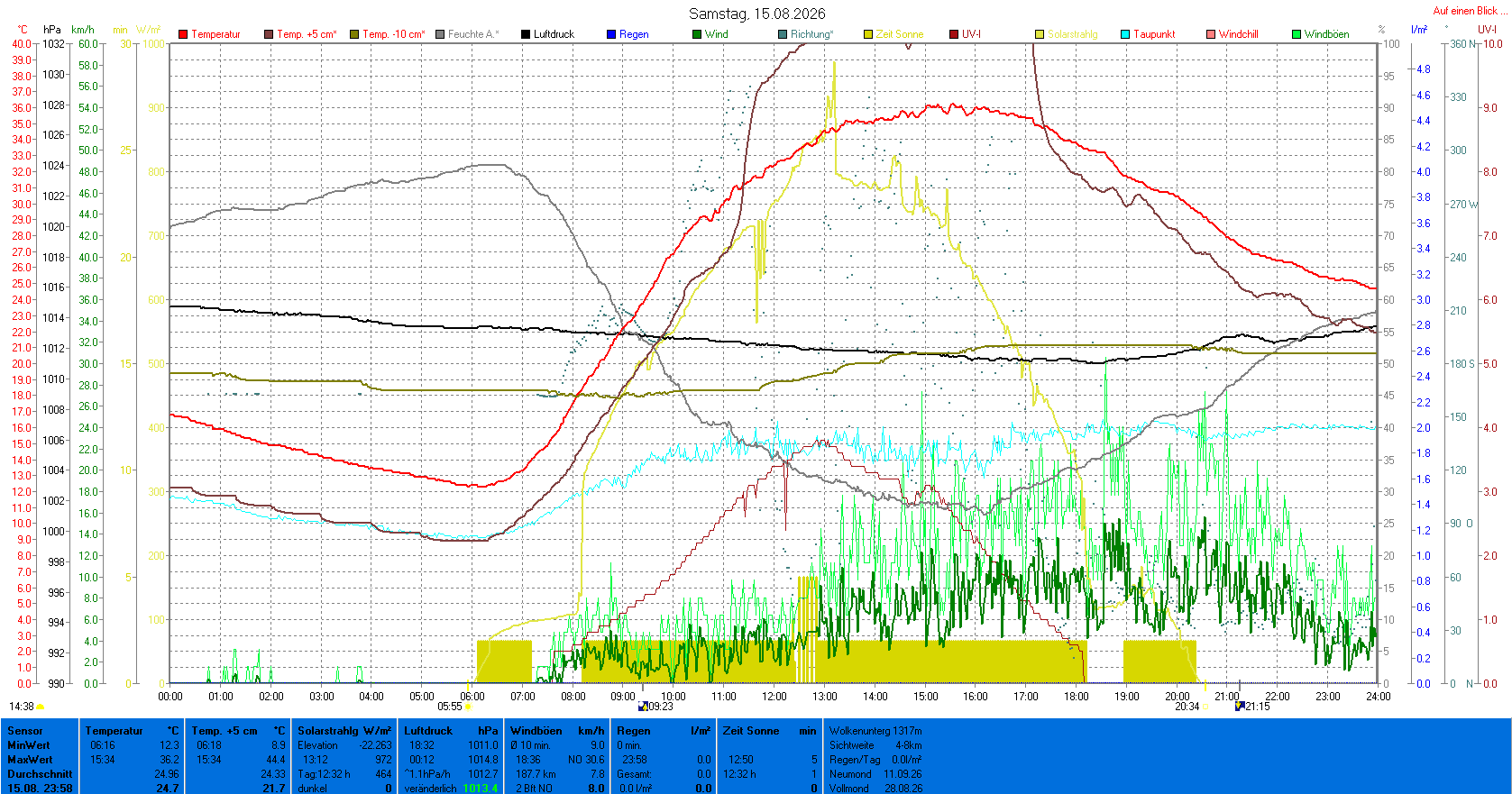
Task: Click the 'Luftdruck hPa' column header
Action: click(x=451, y=731)
